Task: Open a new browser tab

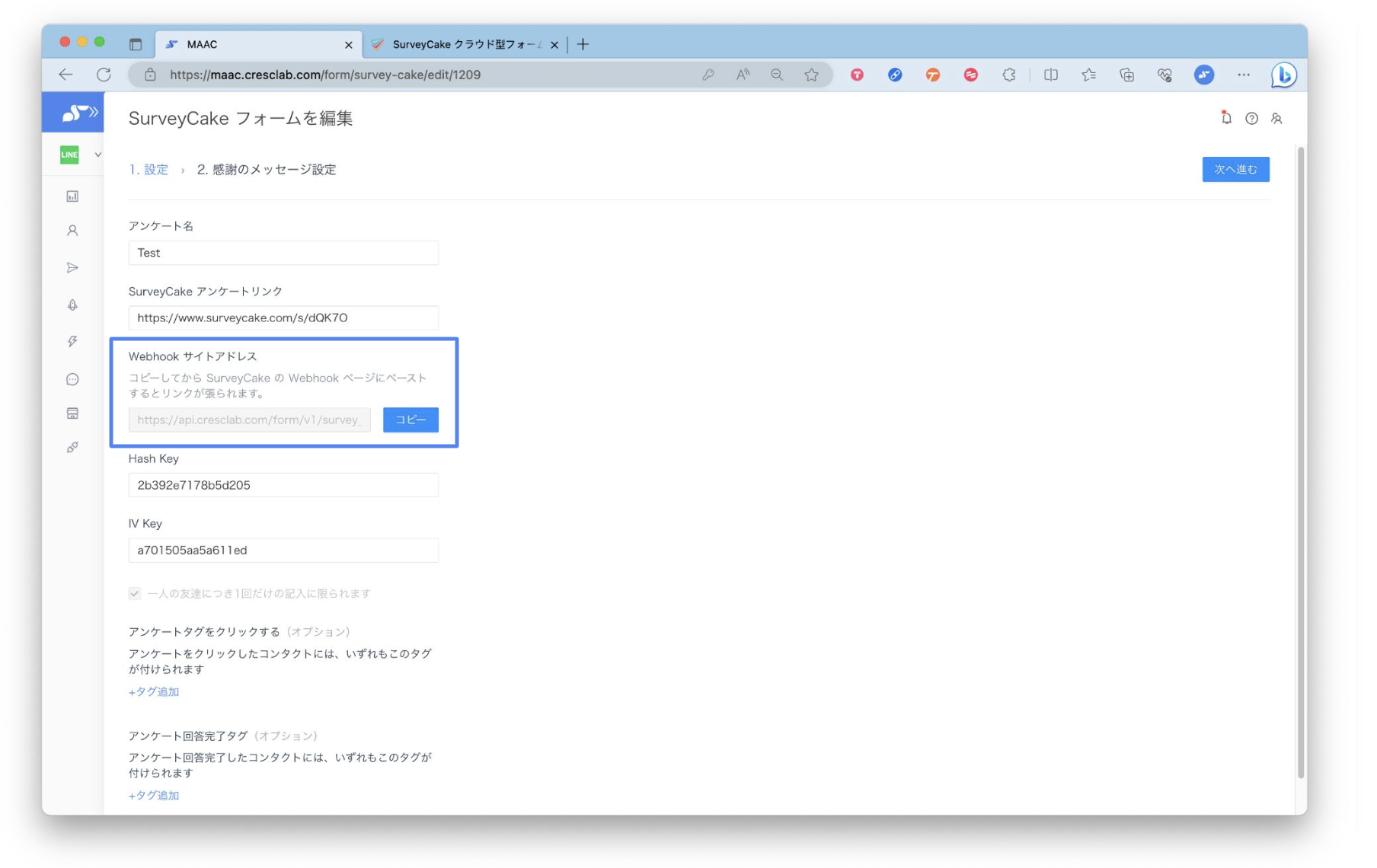Action: click(x=583, y=44)
